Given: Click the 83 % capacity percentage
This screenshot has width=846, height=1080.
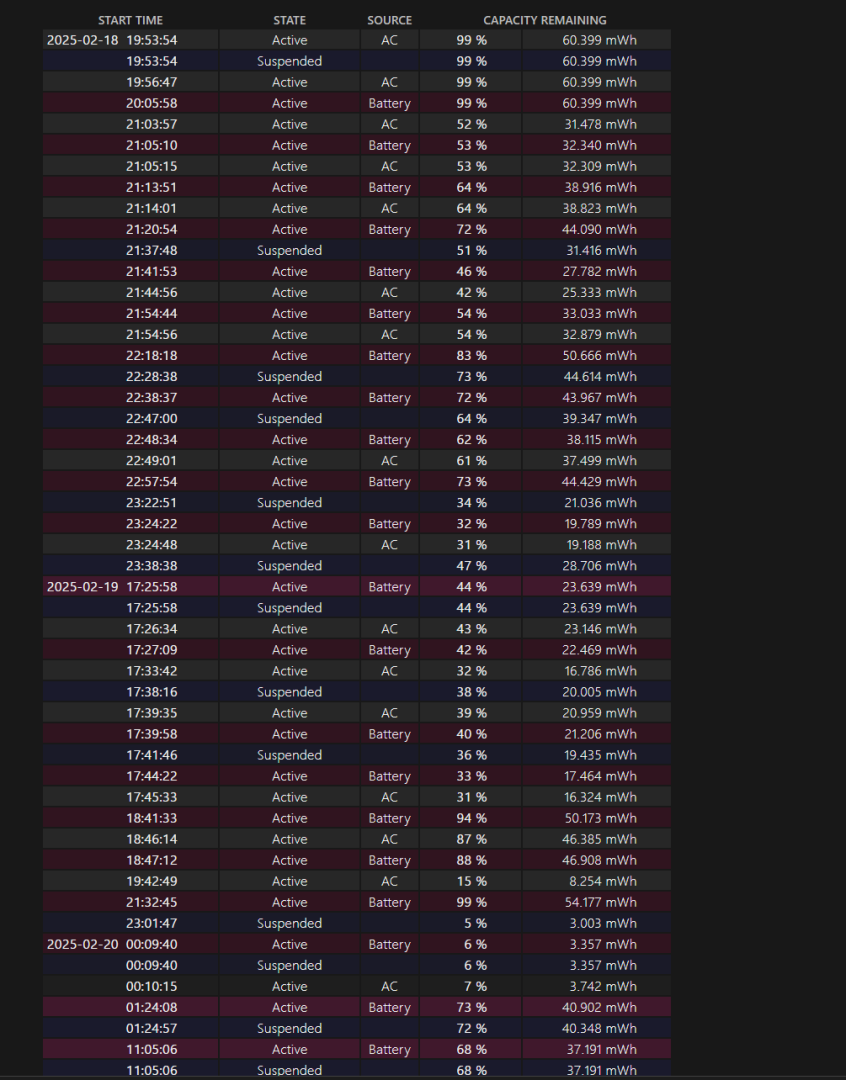Looking at the screenshot, I should tap(471, 355).
